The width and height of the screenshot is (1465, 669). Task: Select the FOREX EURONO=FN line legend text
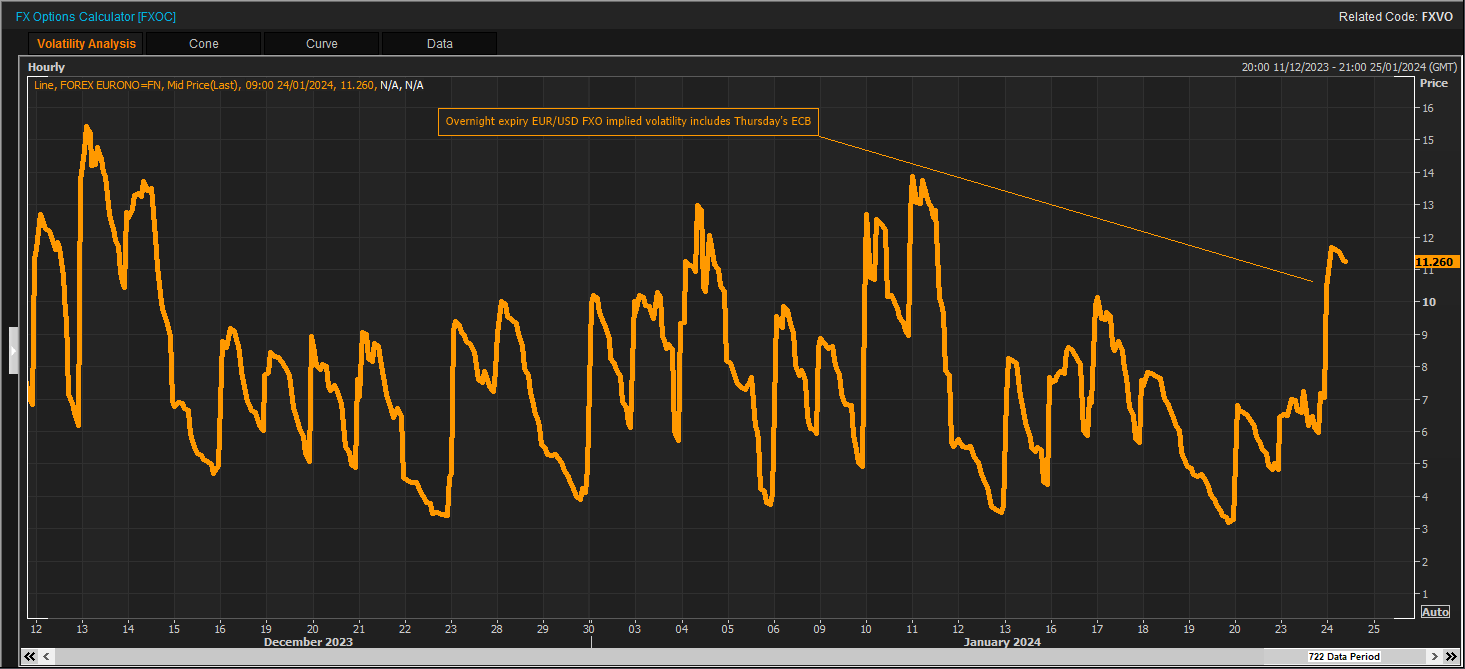136,85
